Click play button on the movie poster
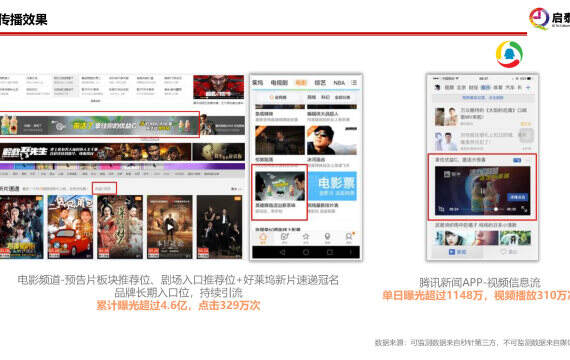 click(170, 227)
